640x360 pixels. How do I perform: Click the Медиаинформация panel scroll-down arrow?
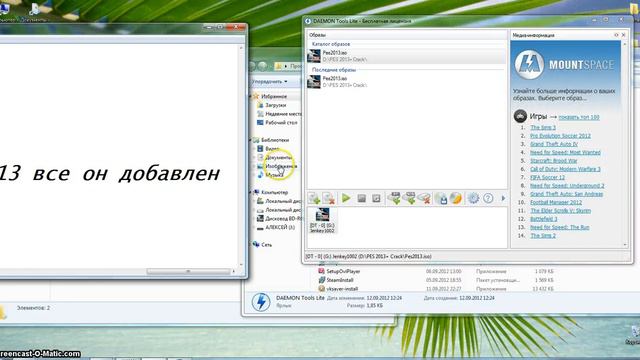pos(625,244)
